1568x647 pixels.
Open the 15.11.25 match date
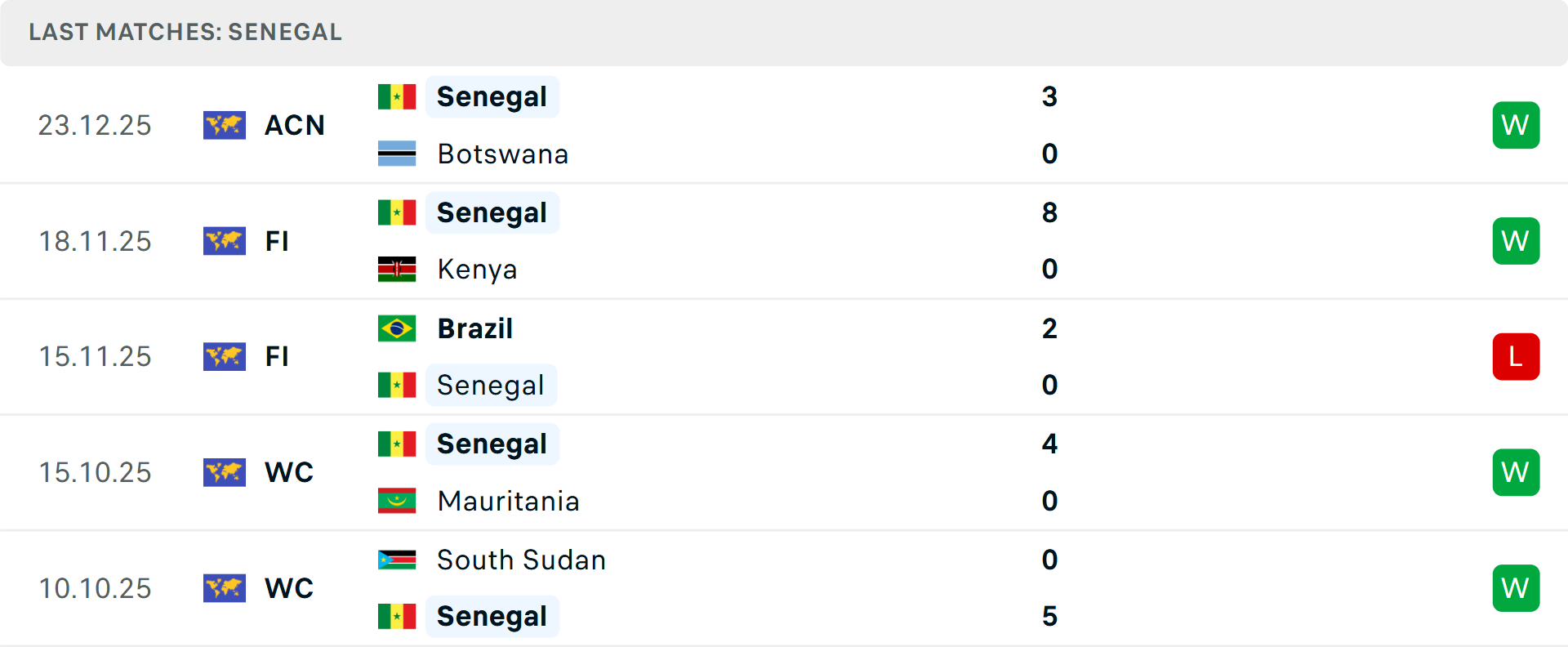[x=96, y=357]
